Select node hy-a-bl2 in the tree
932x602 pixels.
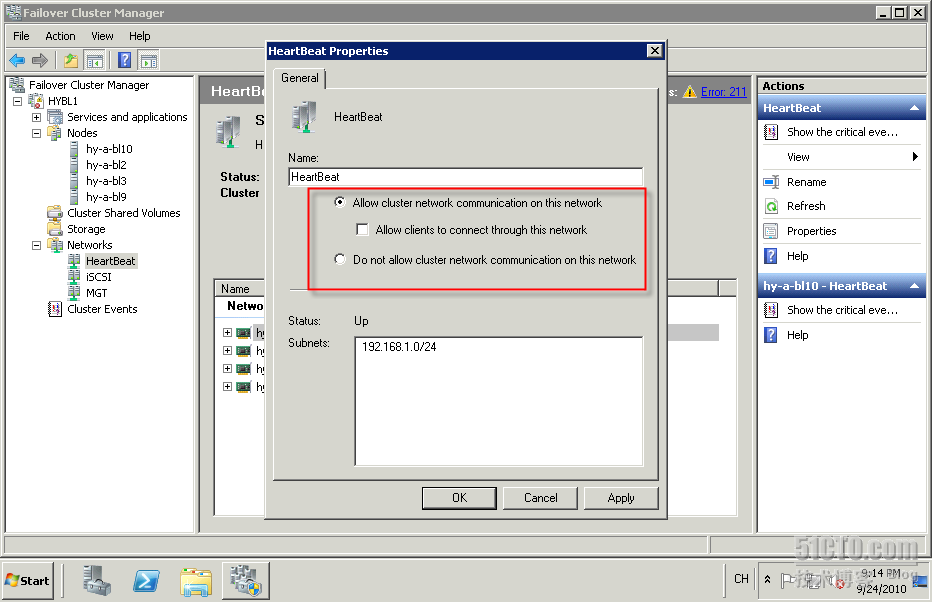106,165
